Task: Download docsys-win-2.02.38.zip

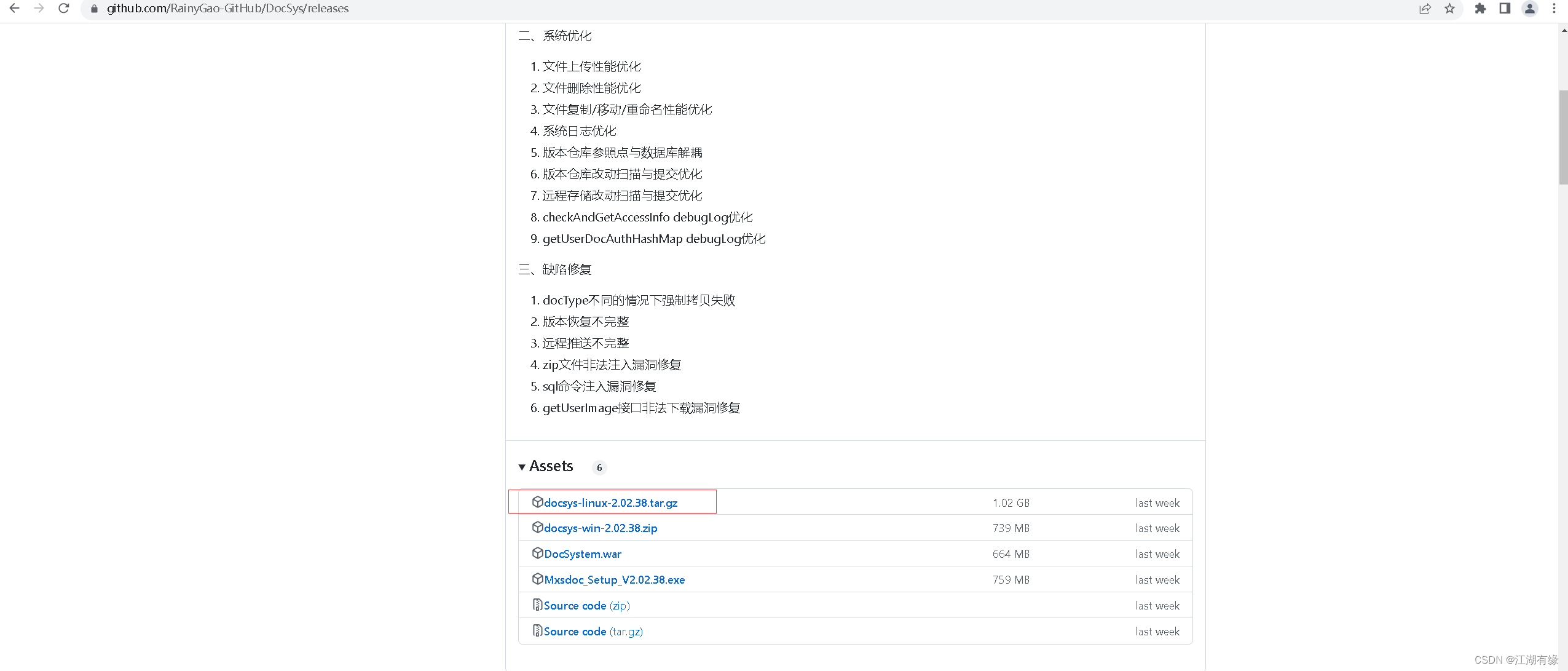Action: [600, 528]
